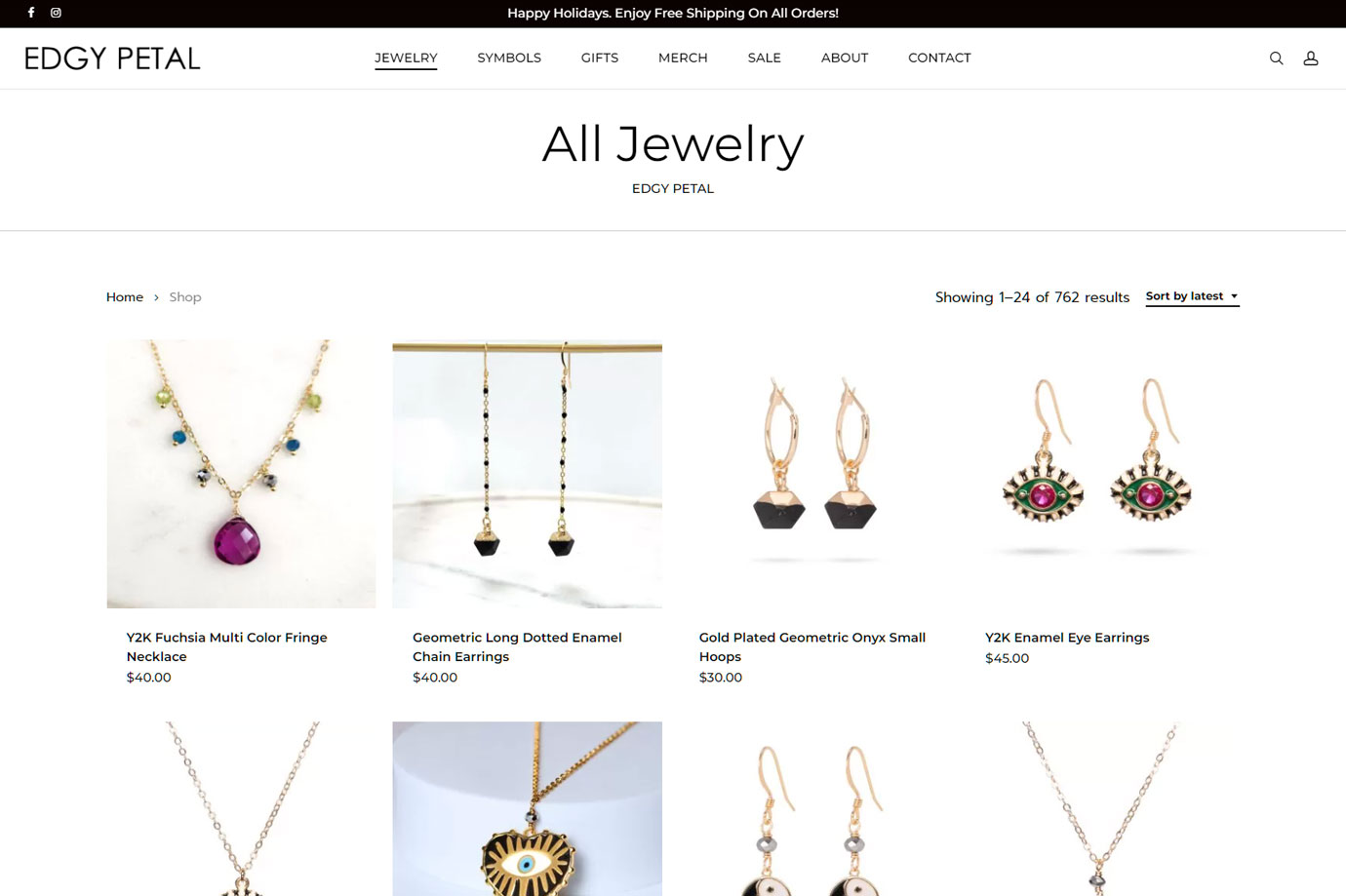
Task: Open the Instagram social icon
Action: click(x=56, y=13)
